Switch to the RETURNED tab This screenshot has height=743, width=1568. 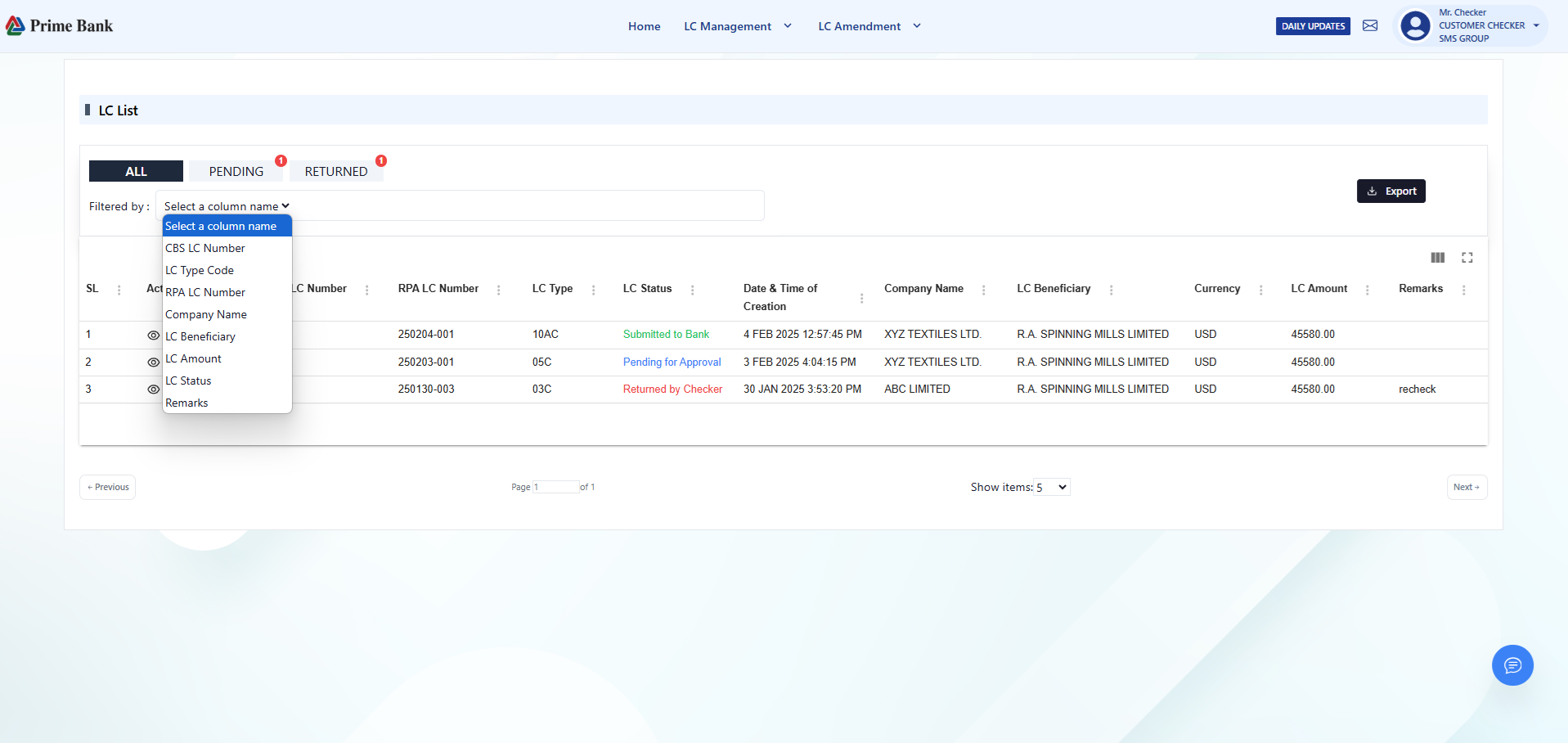tap(336, 171)
